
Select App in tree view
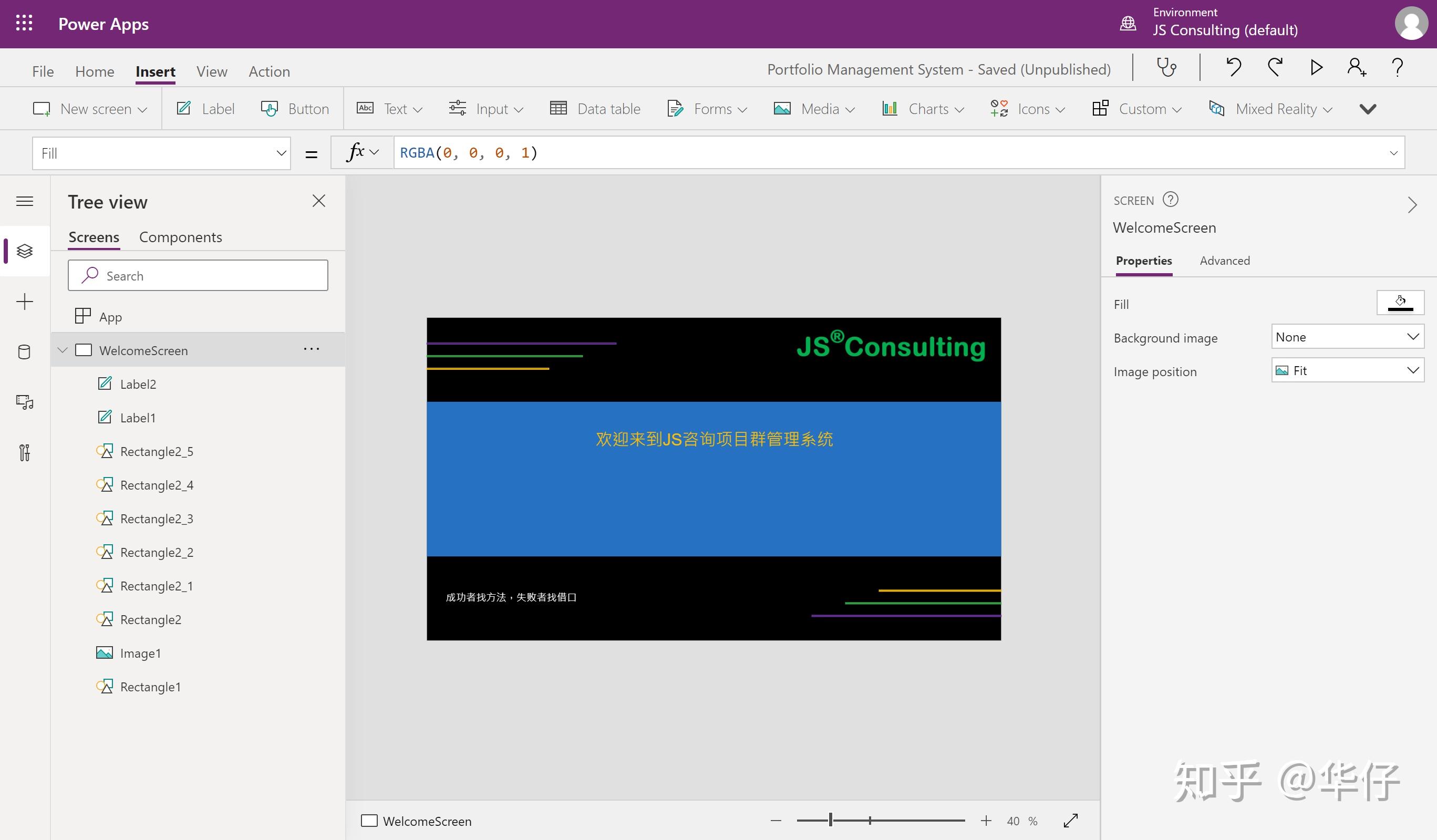[x=198, y=316]
